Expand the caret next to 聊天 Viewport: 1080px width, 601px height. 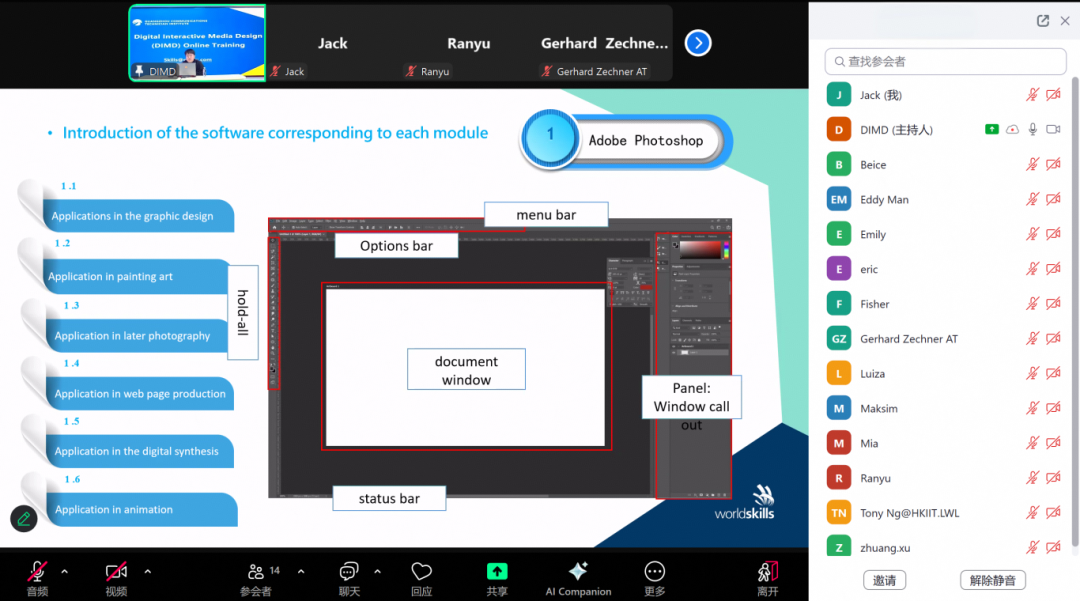[x=377, y=571]
